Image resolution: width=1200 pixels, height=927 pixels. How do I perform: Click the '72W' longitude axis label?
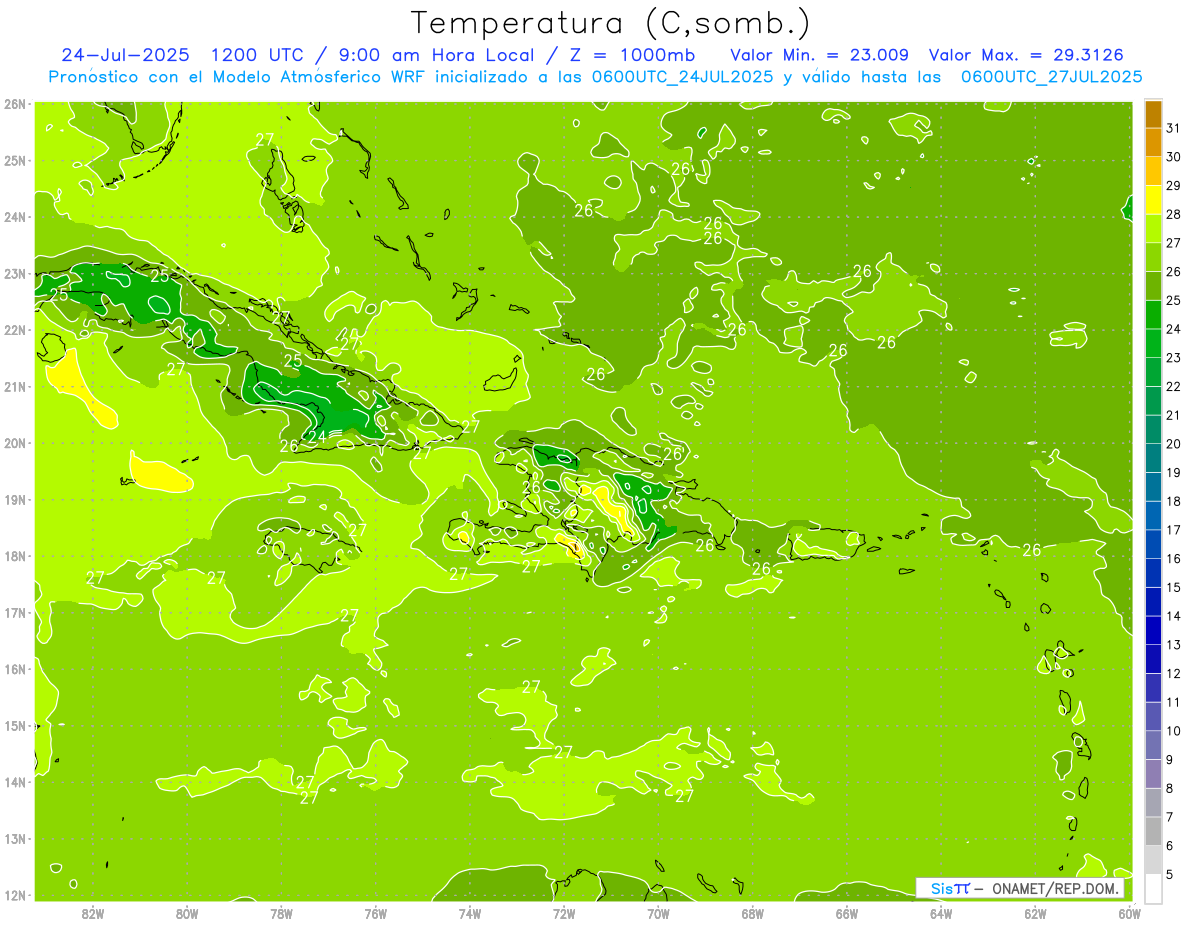point(564,913)
